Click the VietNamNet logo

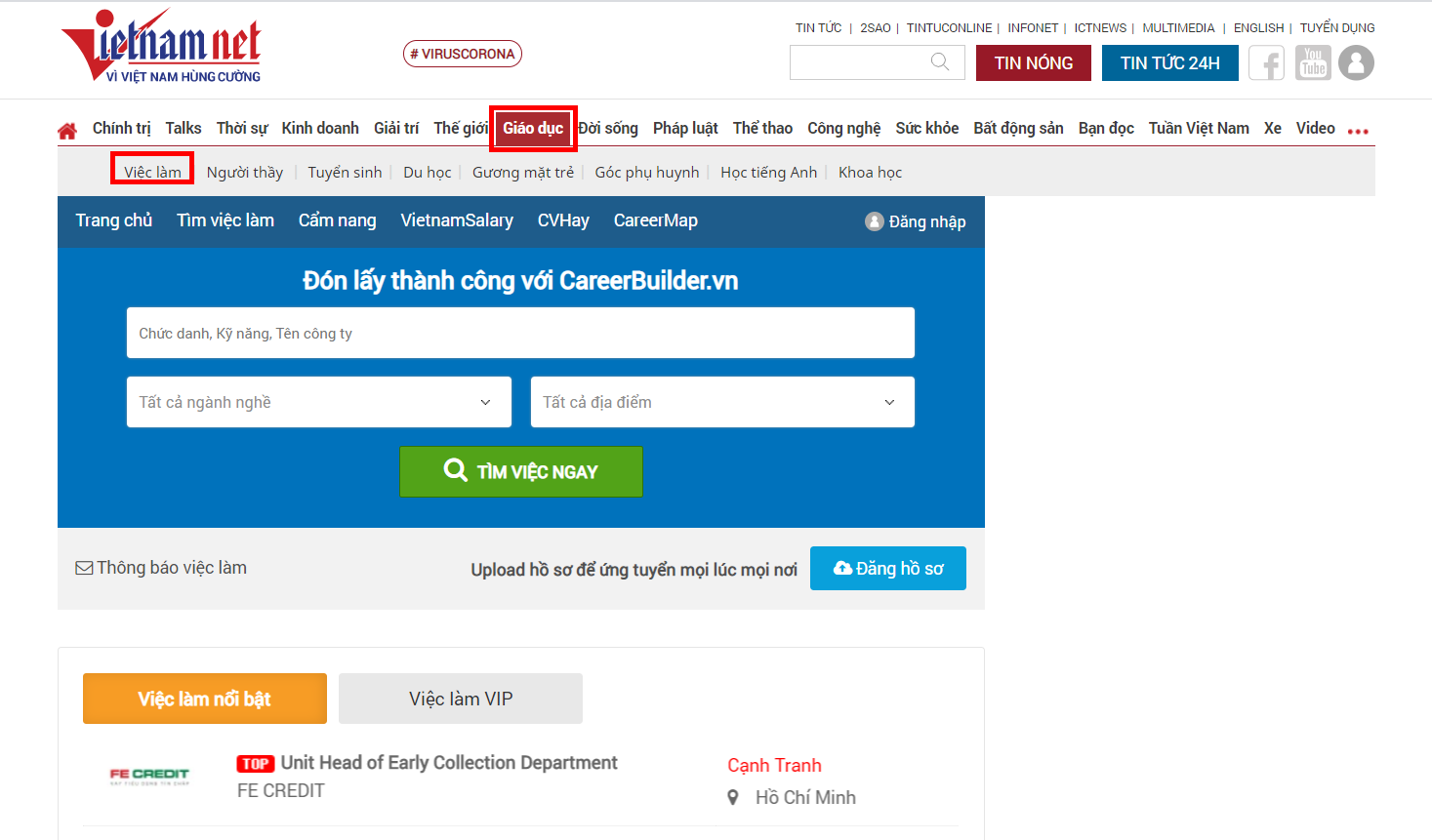pos(162,47)
